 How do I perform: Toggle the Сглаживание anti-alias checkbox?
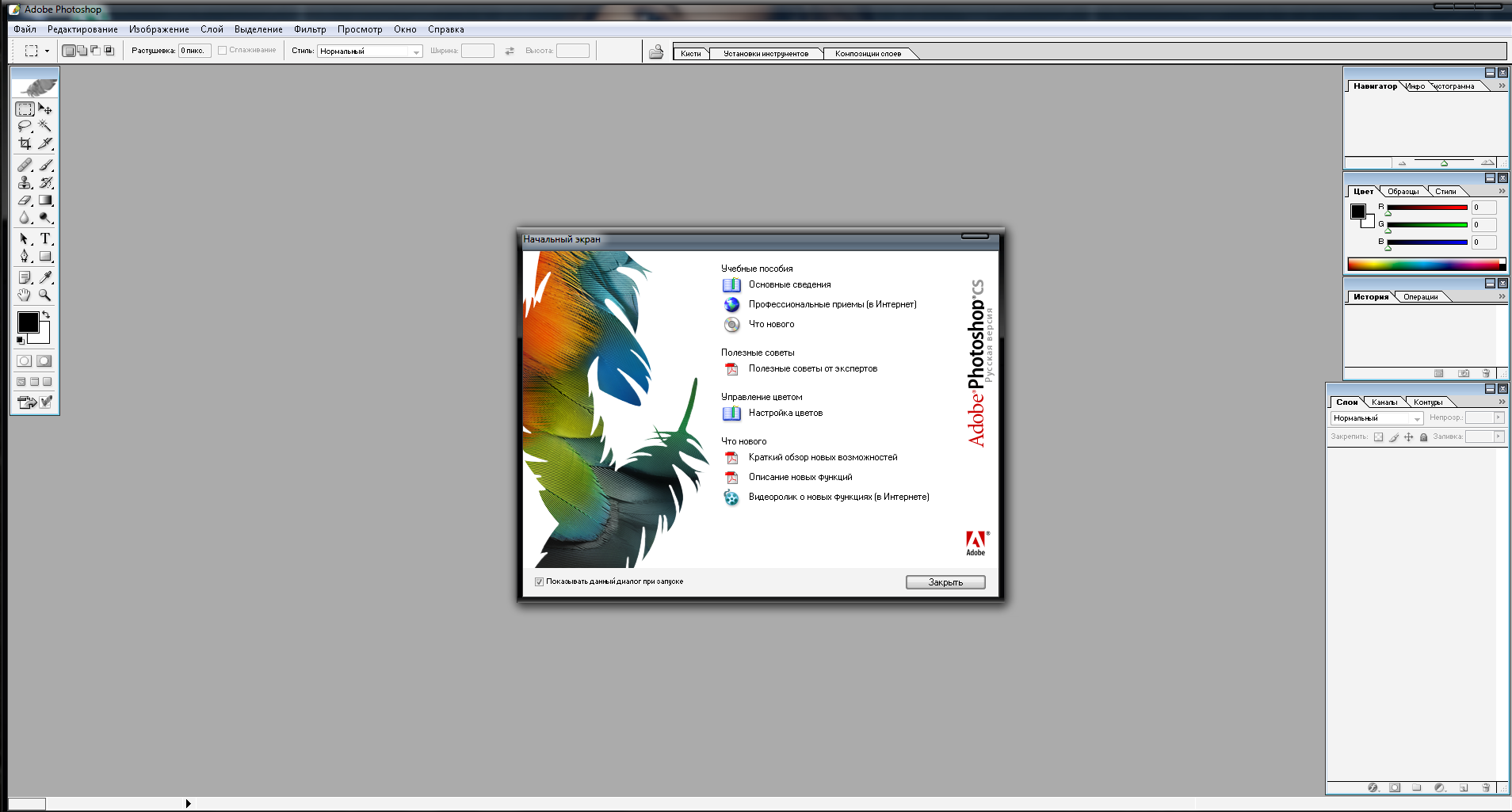(223, 51)
